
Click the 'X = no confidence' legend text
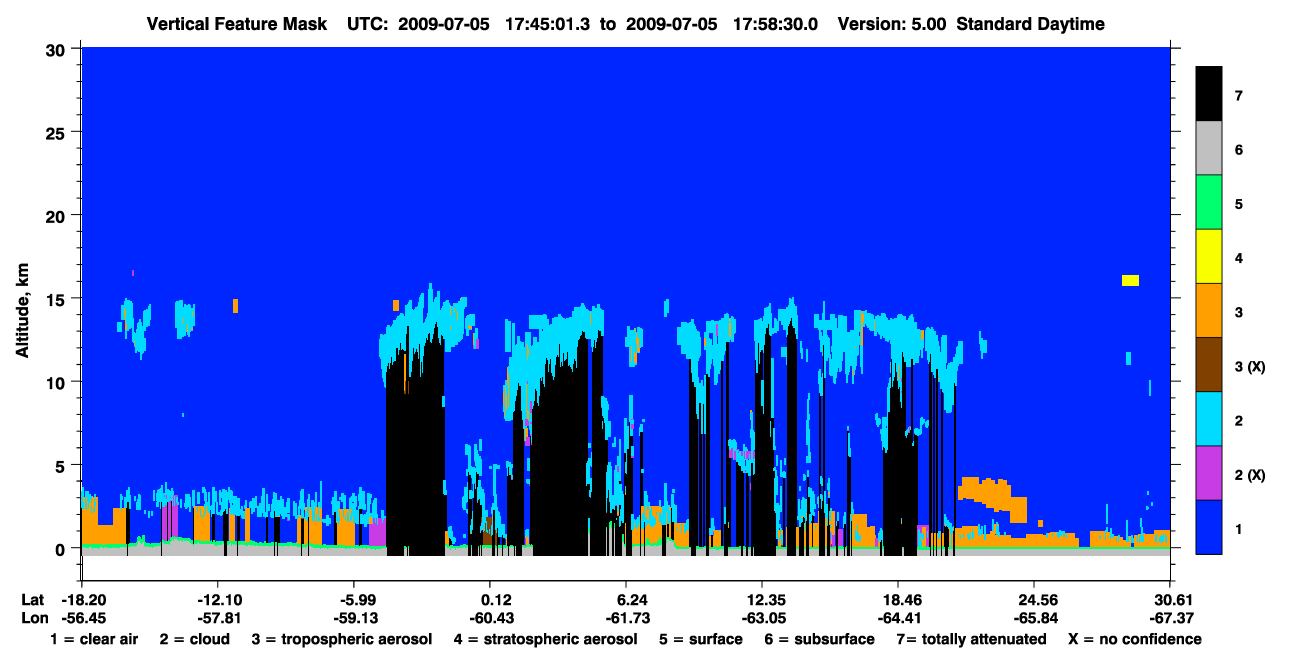point(1135,639)
